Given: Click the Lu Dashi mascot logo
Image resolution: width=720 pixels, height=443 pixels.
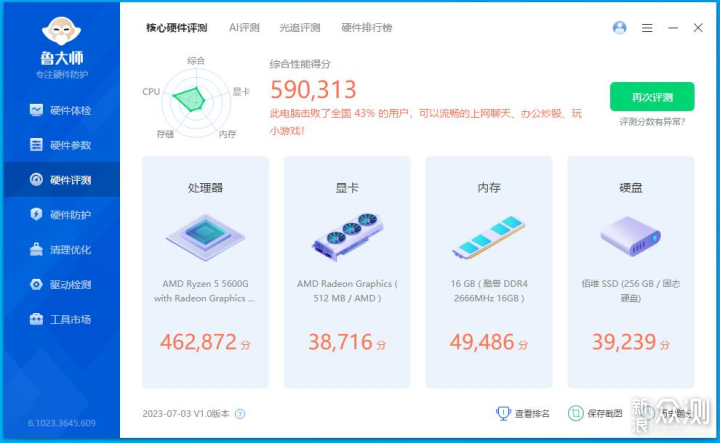Looking at the screenshot, I should (x=61, y=31).
